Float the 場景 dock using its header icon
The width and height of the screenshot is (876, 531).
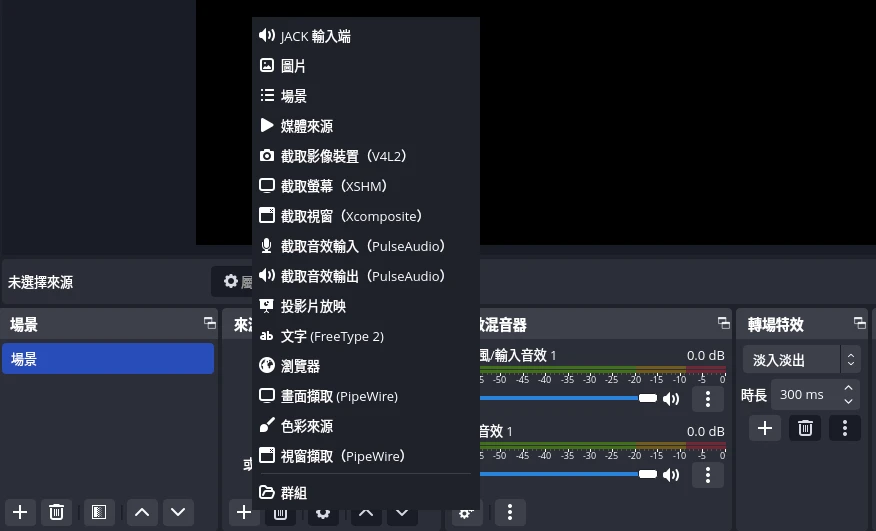(209, 324)
